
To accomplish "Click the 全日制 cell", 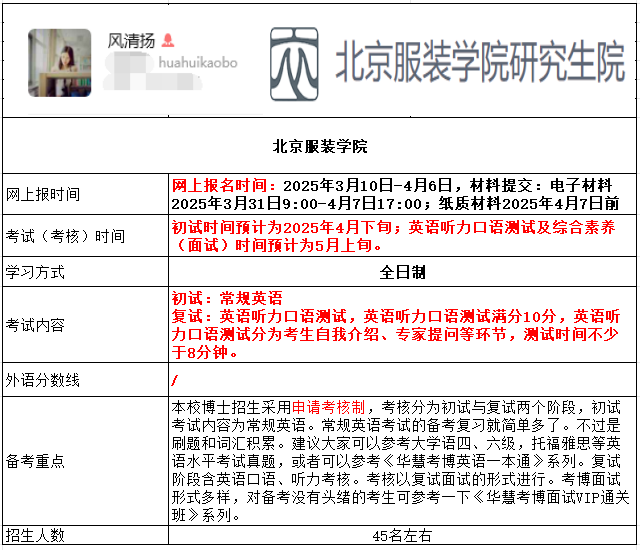I will pyautogui.click(x=402, y=272).
